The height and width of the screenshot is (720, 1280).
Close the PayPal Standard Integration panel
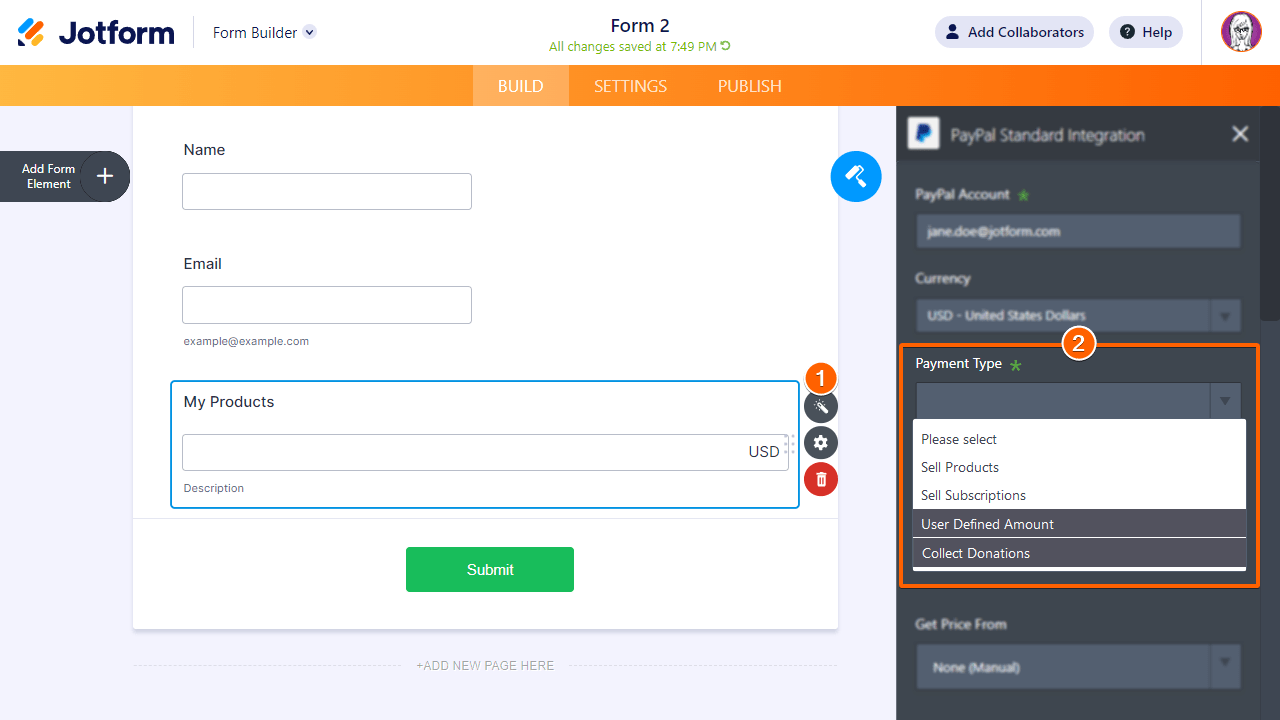point(1240,134)
